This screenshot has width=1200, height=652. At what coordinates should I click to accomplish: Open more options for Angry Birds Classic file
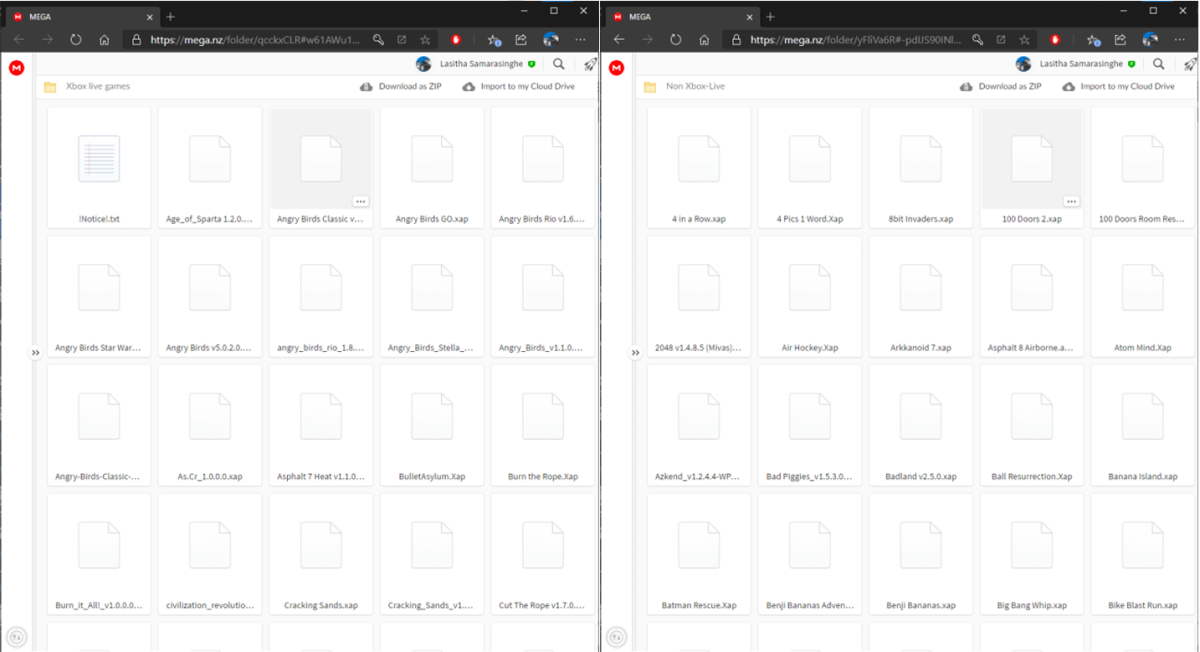point(360,201)
